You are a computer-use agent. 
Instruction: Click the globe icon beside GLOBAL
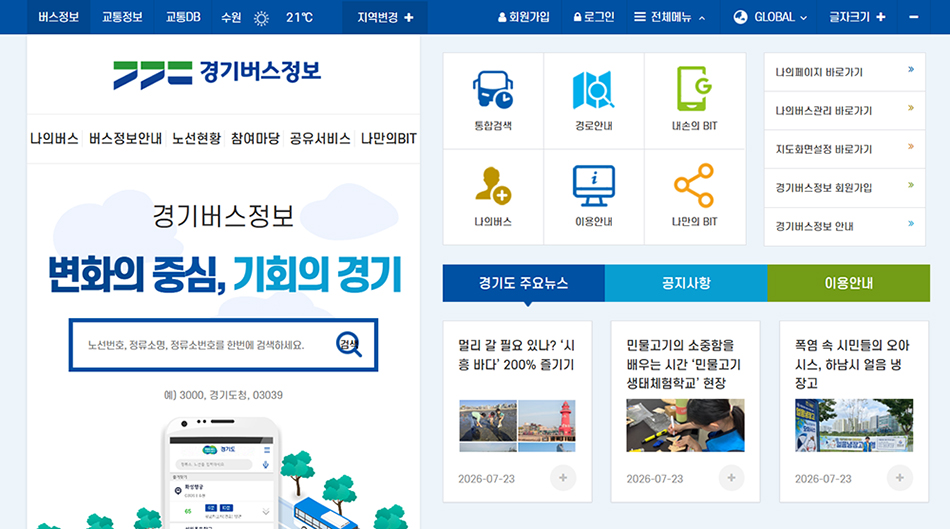pos(740,17)
